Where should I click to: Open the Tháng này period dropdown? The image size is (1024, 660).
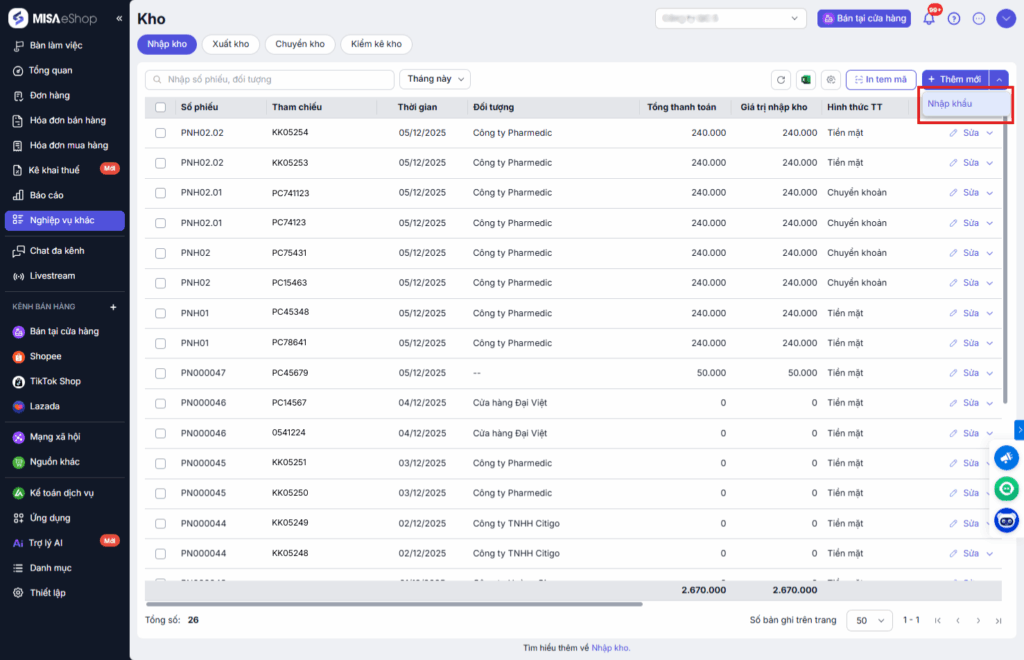coord(435,79)
